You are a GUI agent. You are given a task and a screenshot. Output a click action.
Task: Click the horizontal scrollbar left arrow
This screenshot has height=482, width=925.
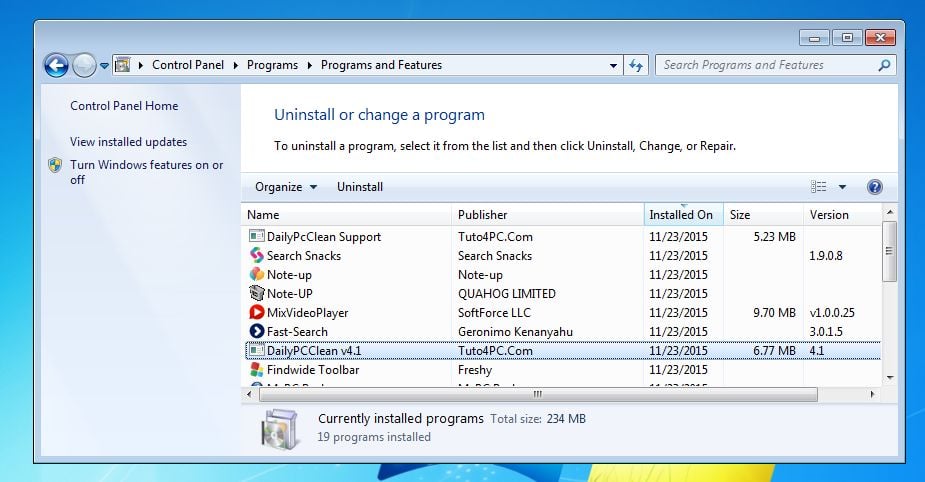[250, 394]
